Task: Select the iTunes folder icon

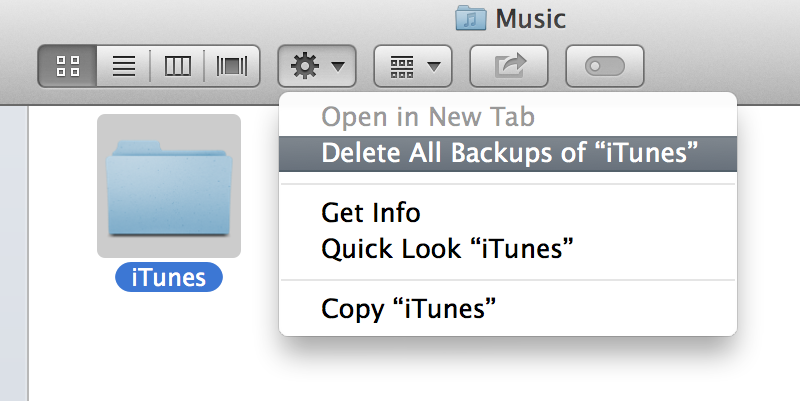Action: pyautogui.click(x=169, y=186)
